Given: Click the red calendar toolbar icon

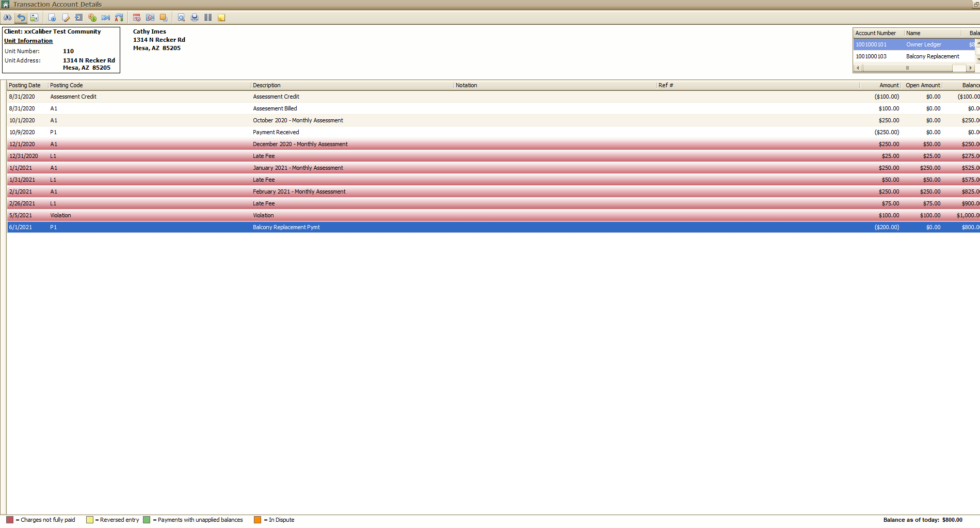Looking at the screenshot, I should click(136, 17).
